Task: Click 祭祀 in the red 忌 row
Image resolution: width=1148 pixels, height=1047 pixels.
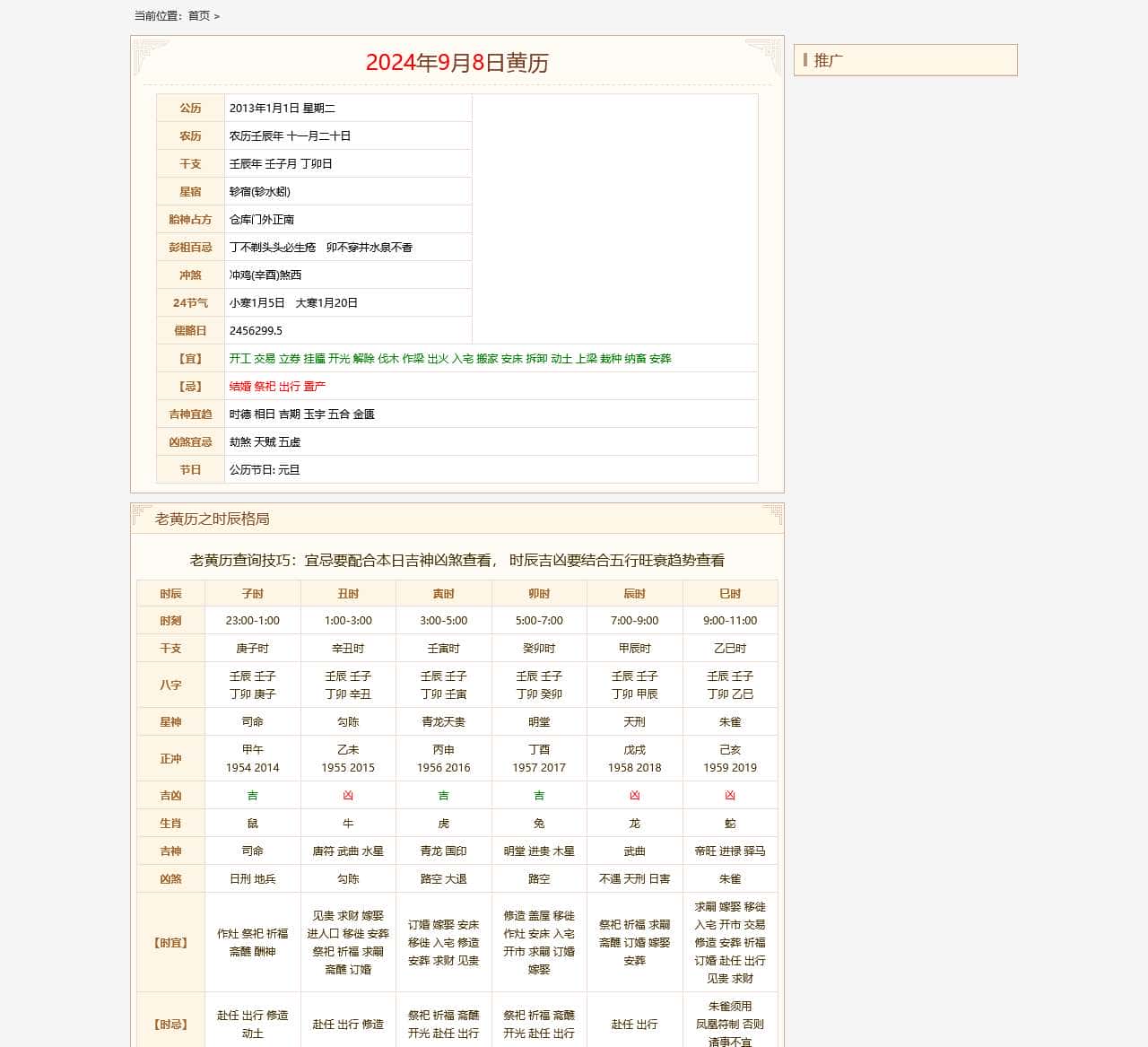Action: coord(265,387)
